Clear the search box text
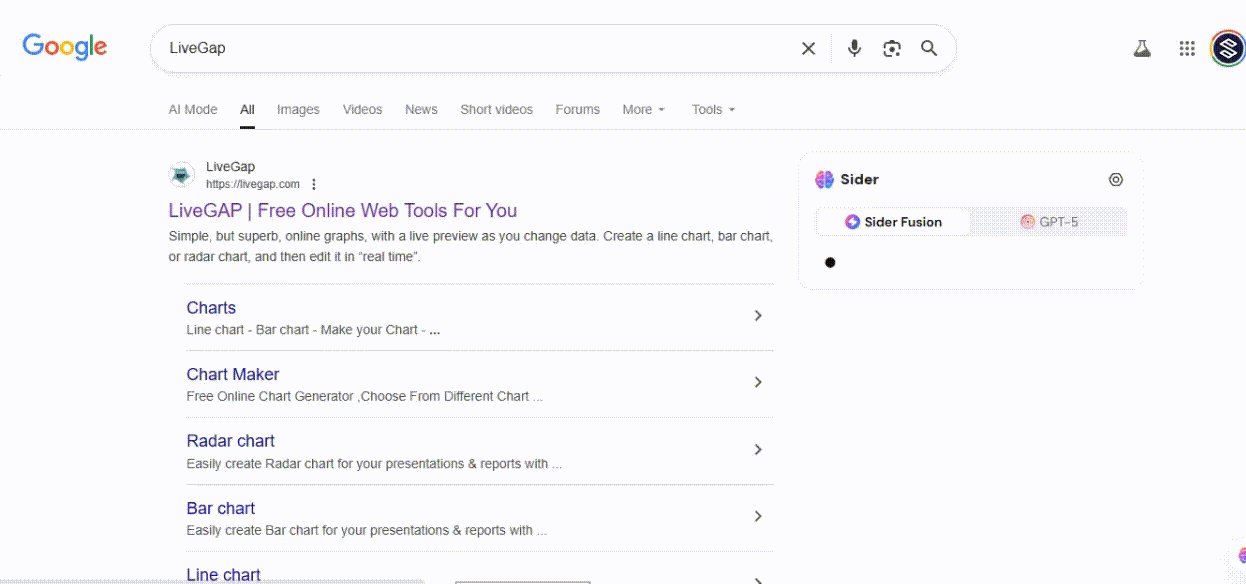 tap(808, 49)
